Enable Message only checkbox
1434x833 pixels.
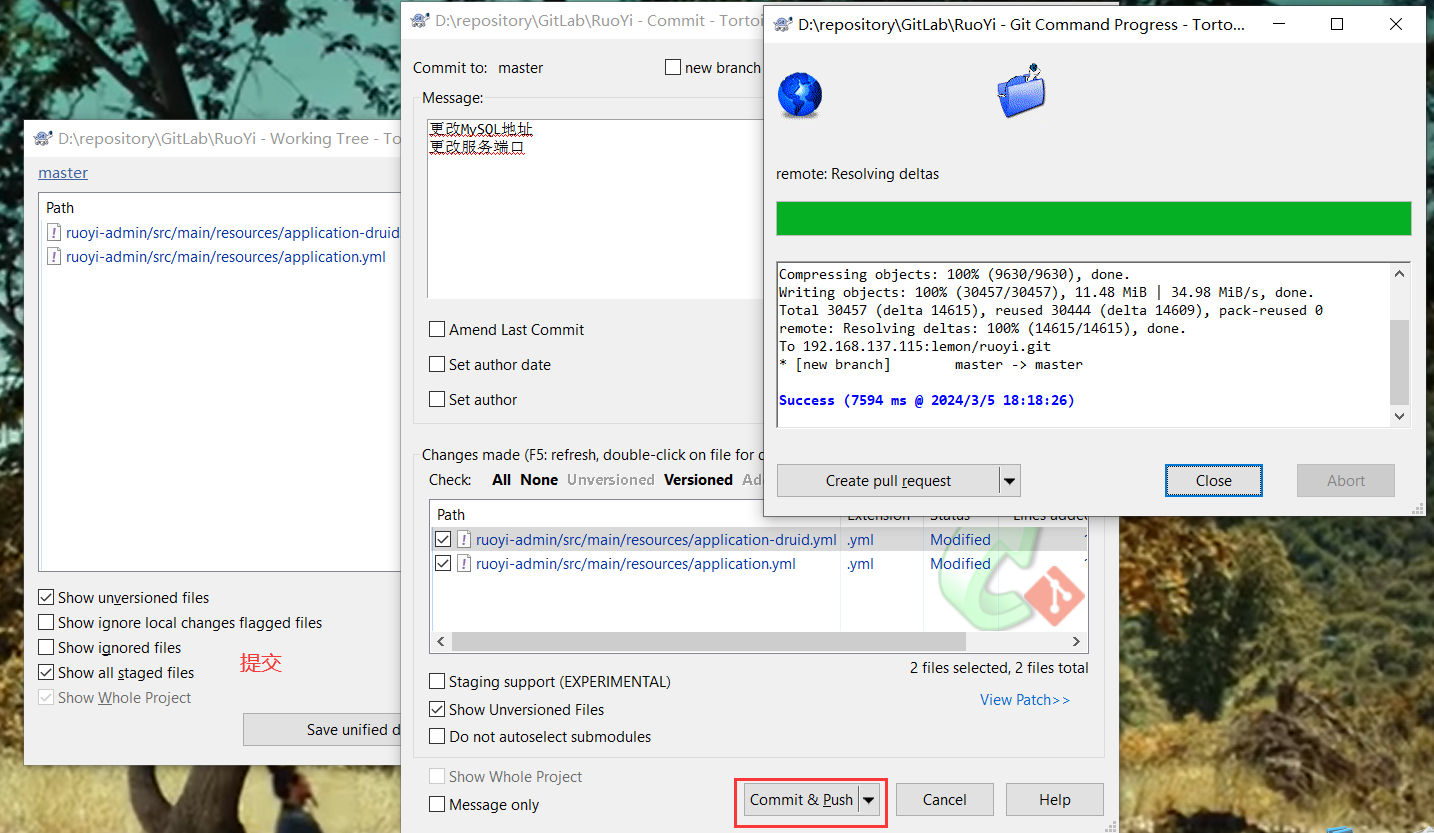[x=437, y=805]
